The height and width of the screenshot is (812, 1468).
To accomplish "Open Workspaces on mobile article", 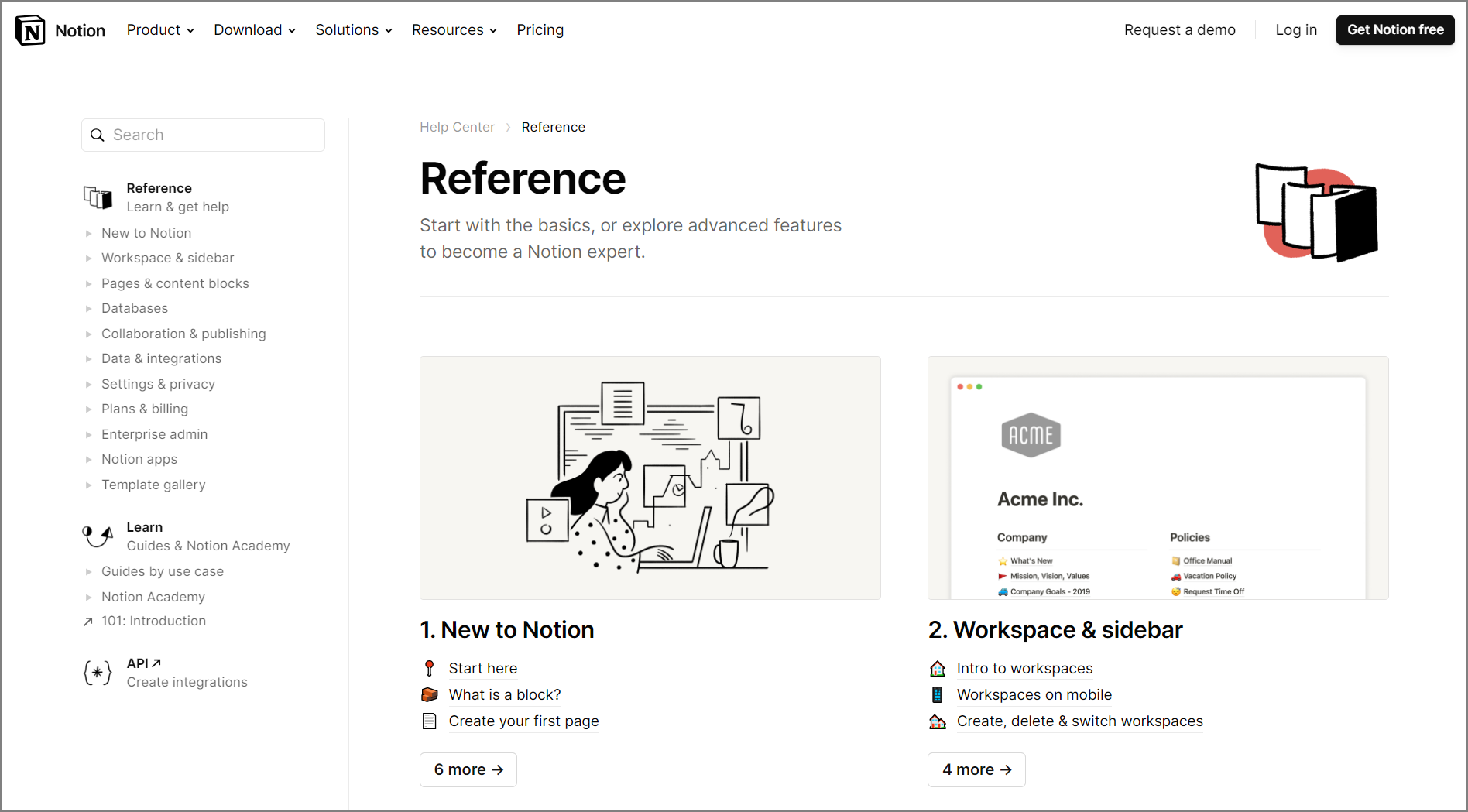I will (1034, 694).
